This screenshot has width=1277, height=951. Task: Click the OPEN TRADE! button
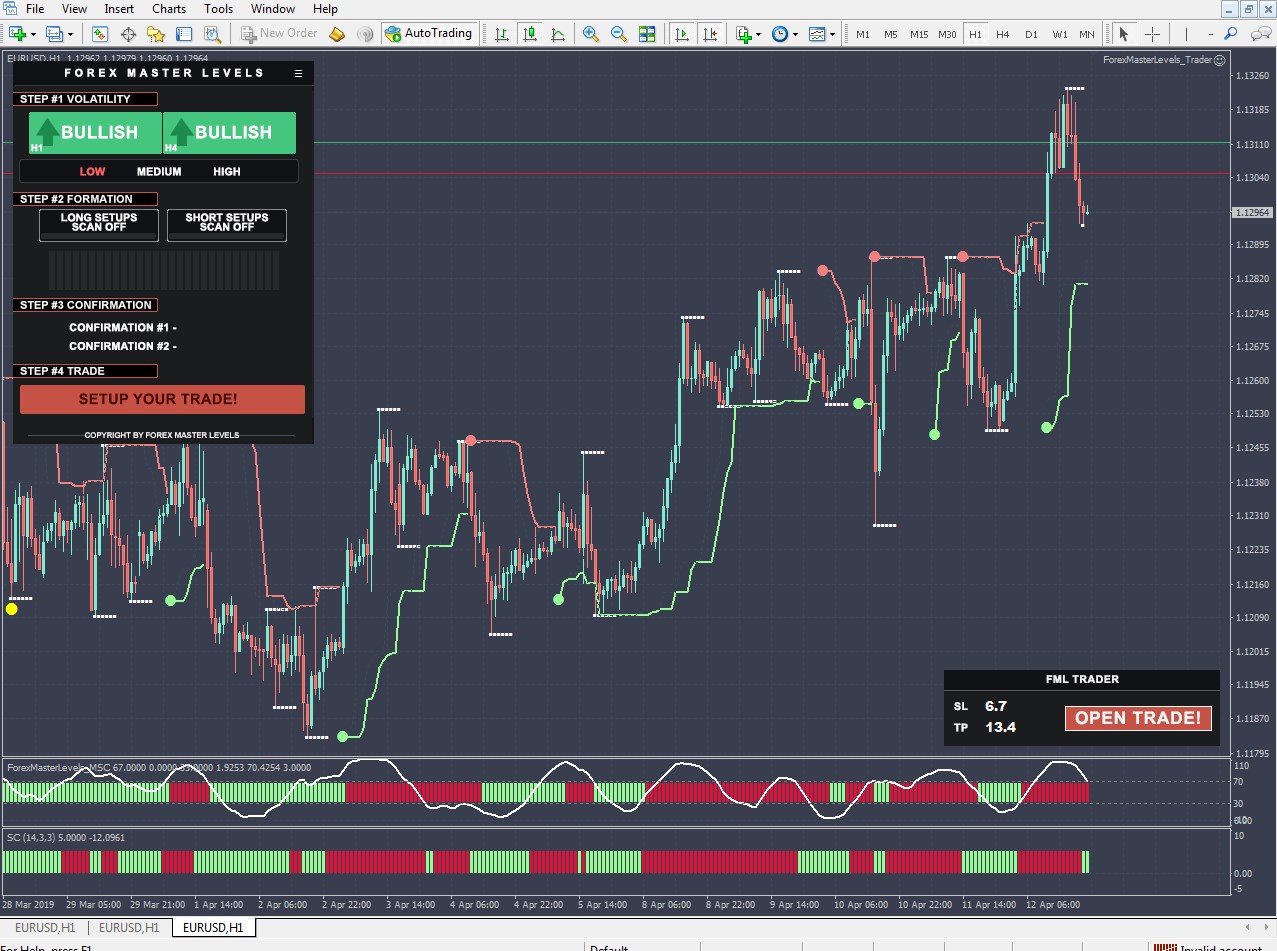coord(1138,718)
